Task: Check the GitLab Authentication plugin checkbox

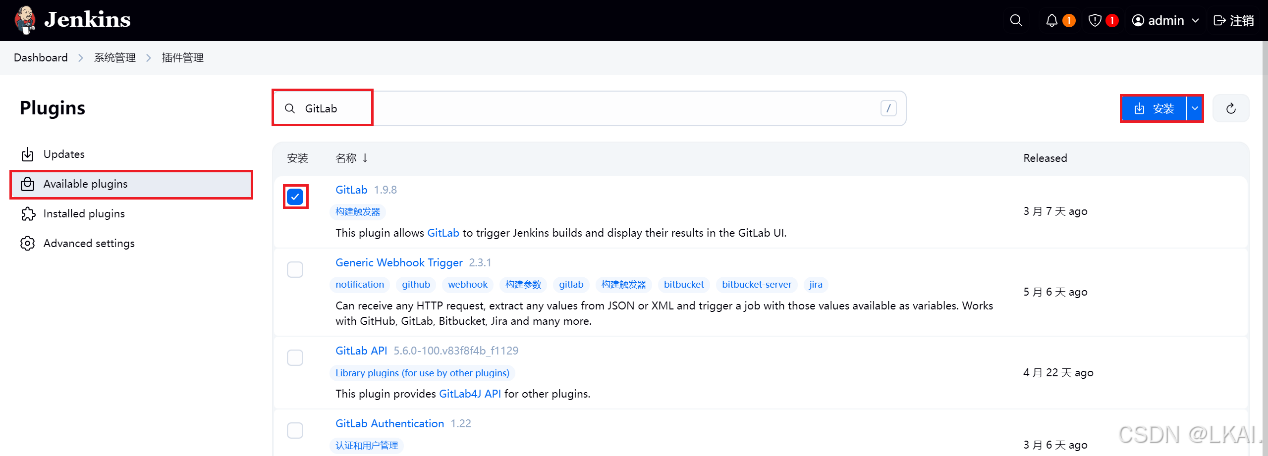Action: 295,430
